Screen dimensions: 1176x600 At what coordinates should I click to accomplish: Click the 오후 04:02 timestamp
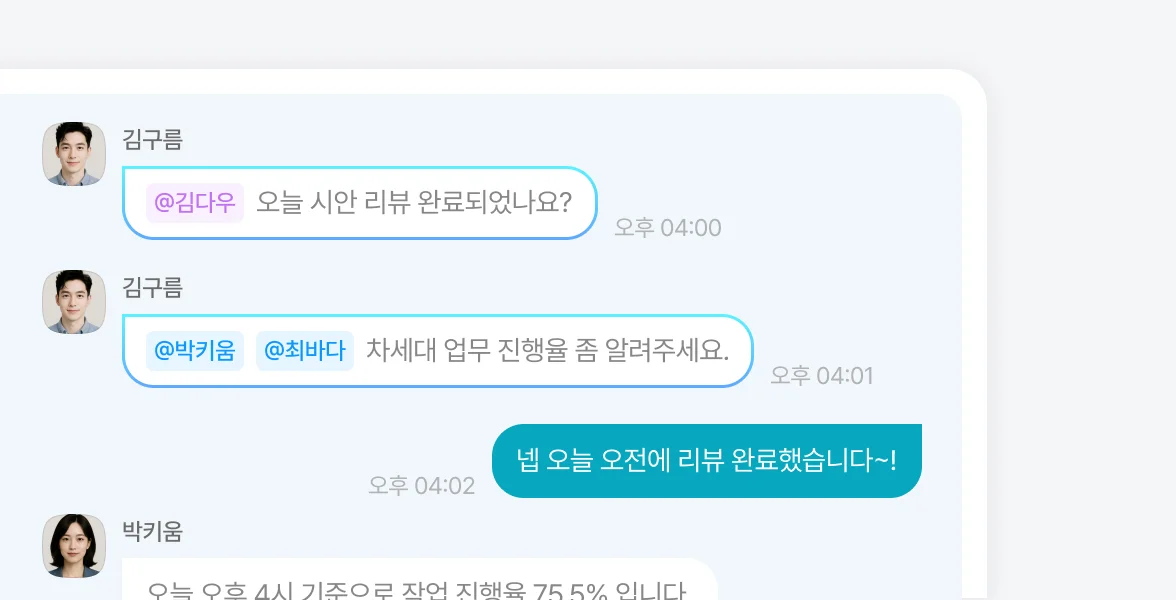(421, 486)
